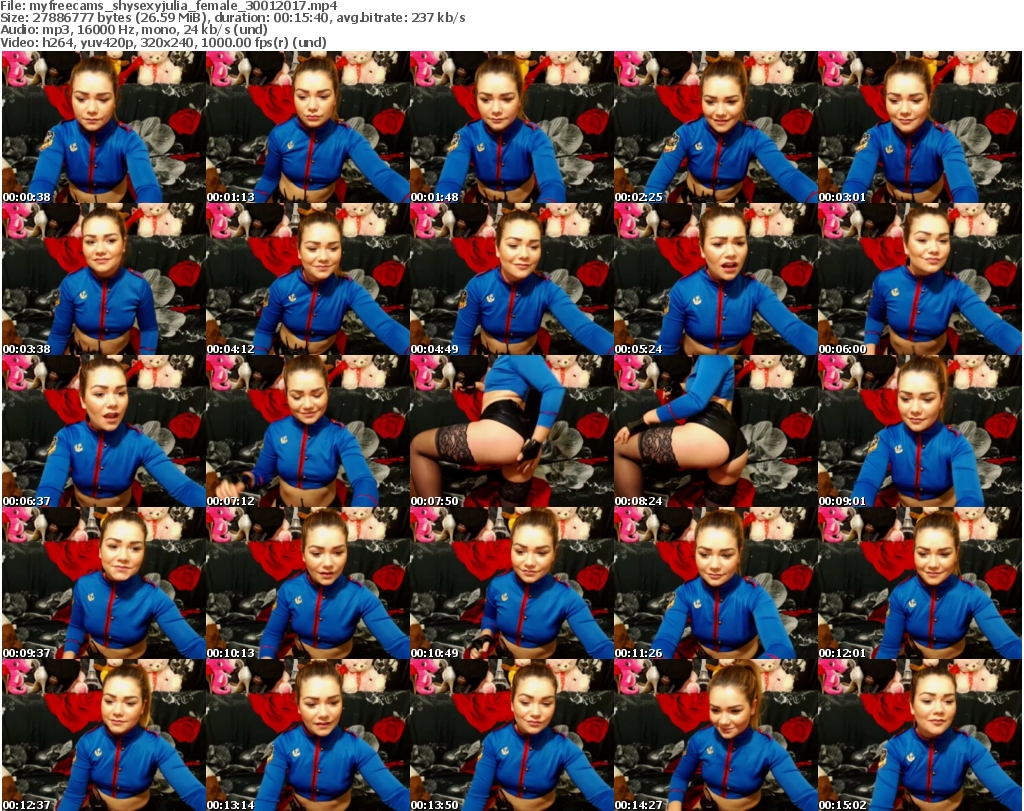Click the thumbnail labeled 00:04:49

pos(511,279)
